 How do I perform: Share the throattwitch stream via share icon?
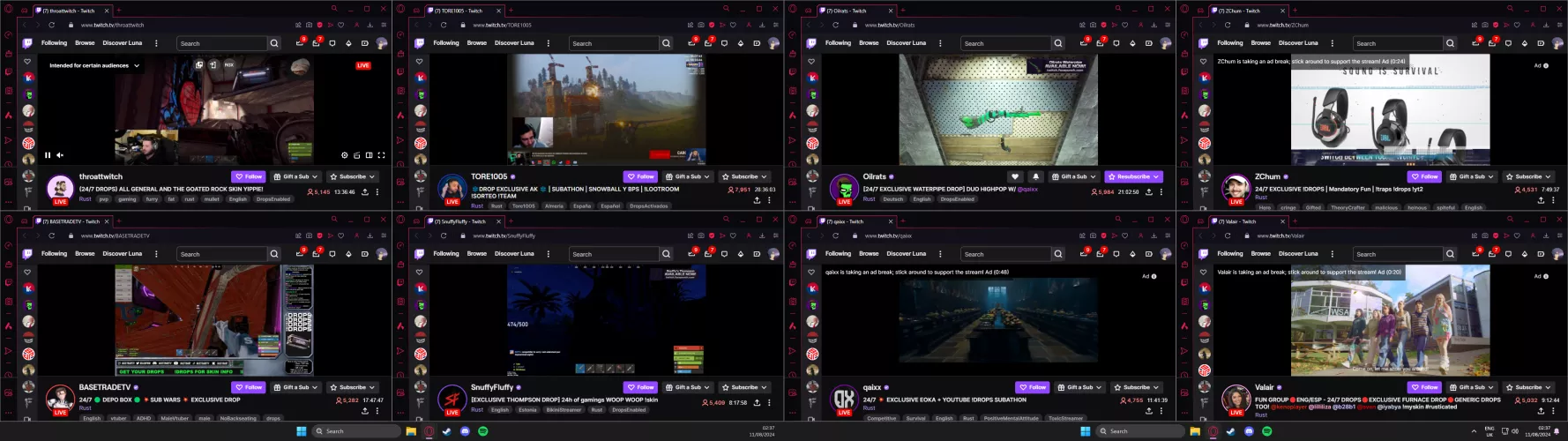pos(365,191)
